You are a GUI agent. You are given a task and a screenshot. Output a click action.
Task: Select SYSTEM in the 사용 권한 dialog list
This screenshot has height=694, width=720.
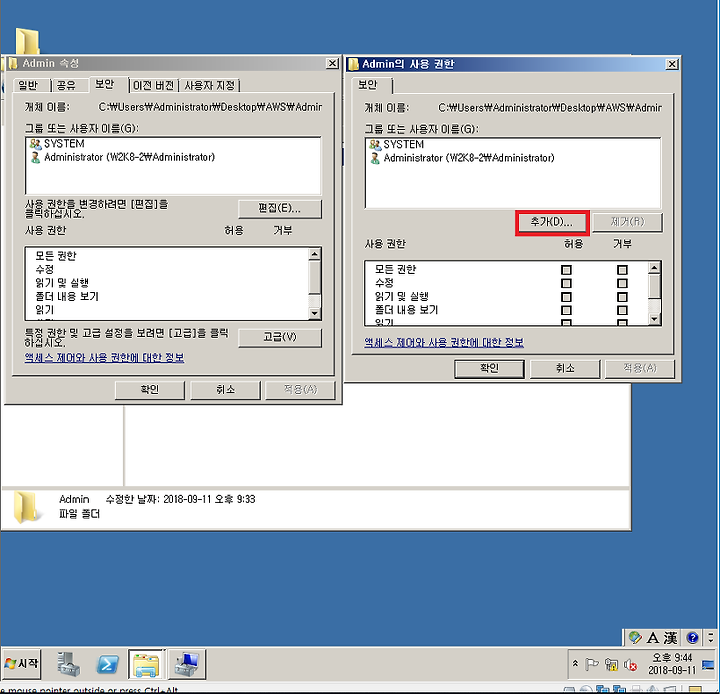point(397,145)
